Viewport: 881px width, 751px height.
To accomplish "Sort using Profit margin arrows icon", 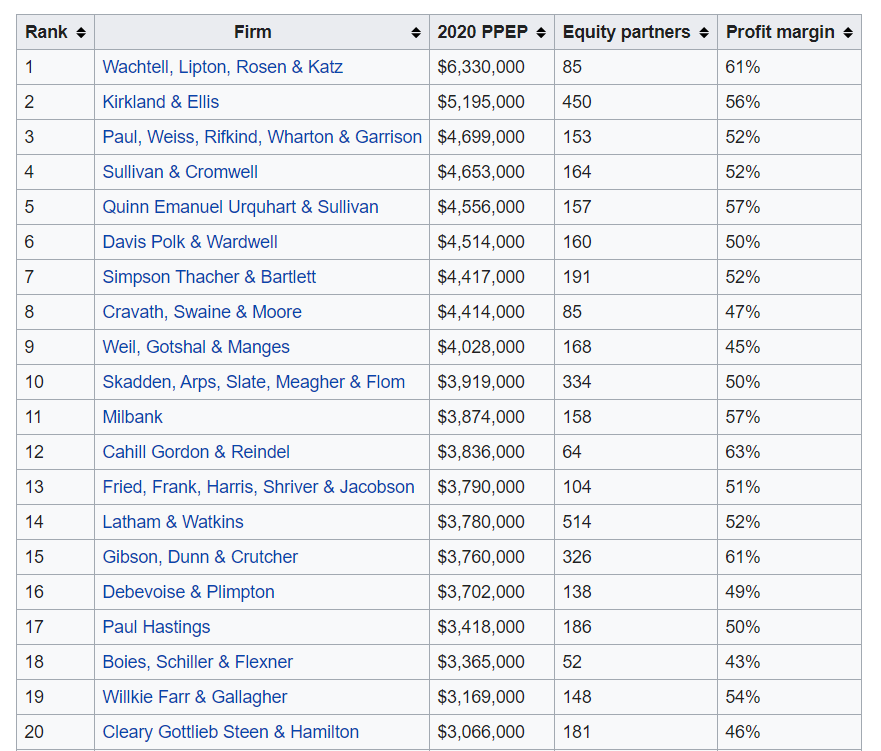I will [x=848, y=33].
